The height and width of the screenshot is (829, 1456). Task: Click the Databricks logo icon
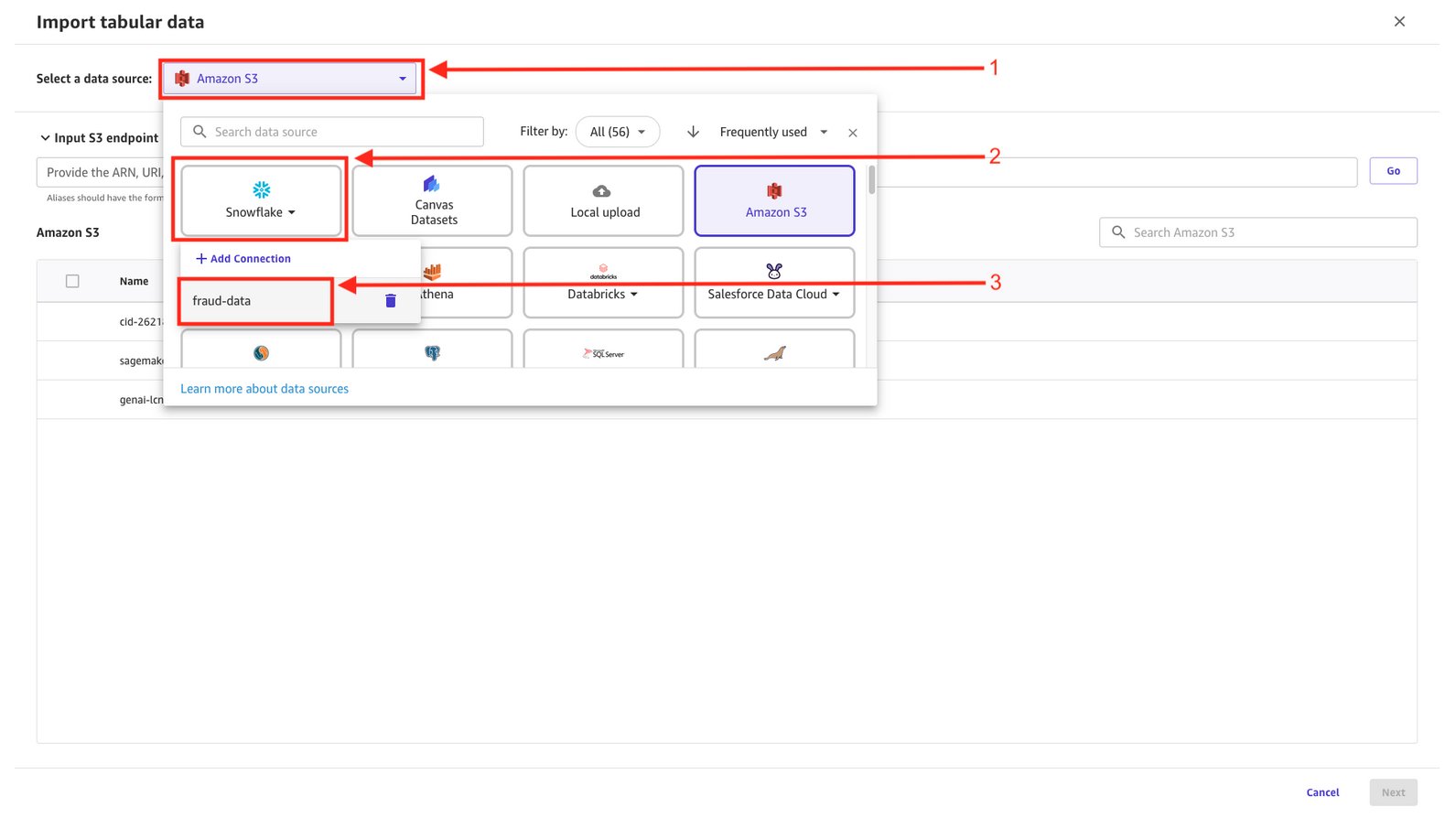point(603,271)
